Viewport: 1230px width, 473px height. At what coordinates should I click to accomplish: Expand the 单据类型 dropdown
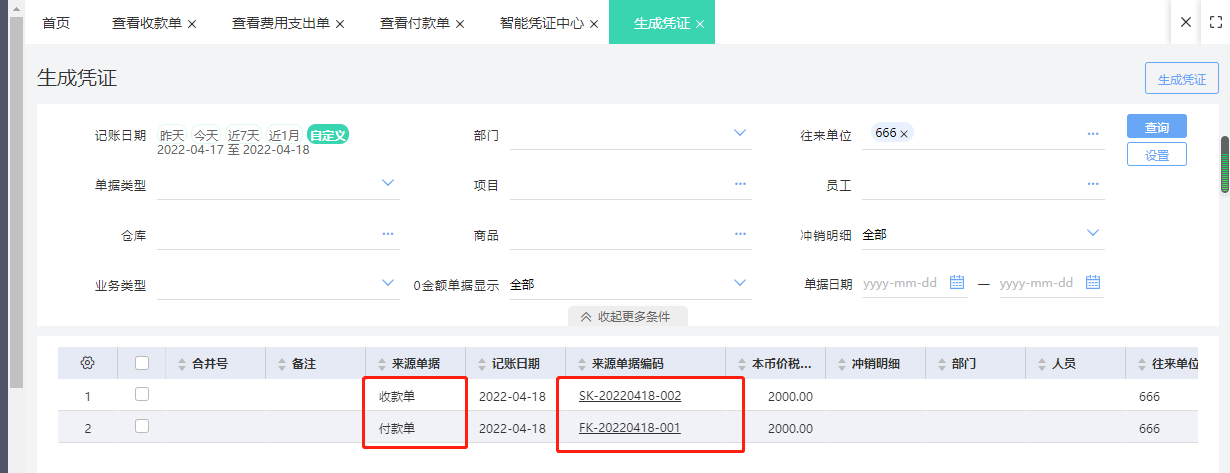click(x=388, y=183)
